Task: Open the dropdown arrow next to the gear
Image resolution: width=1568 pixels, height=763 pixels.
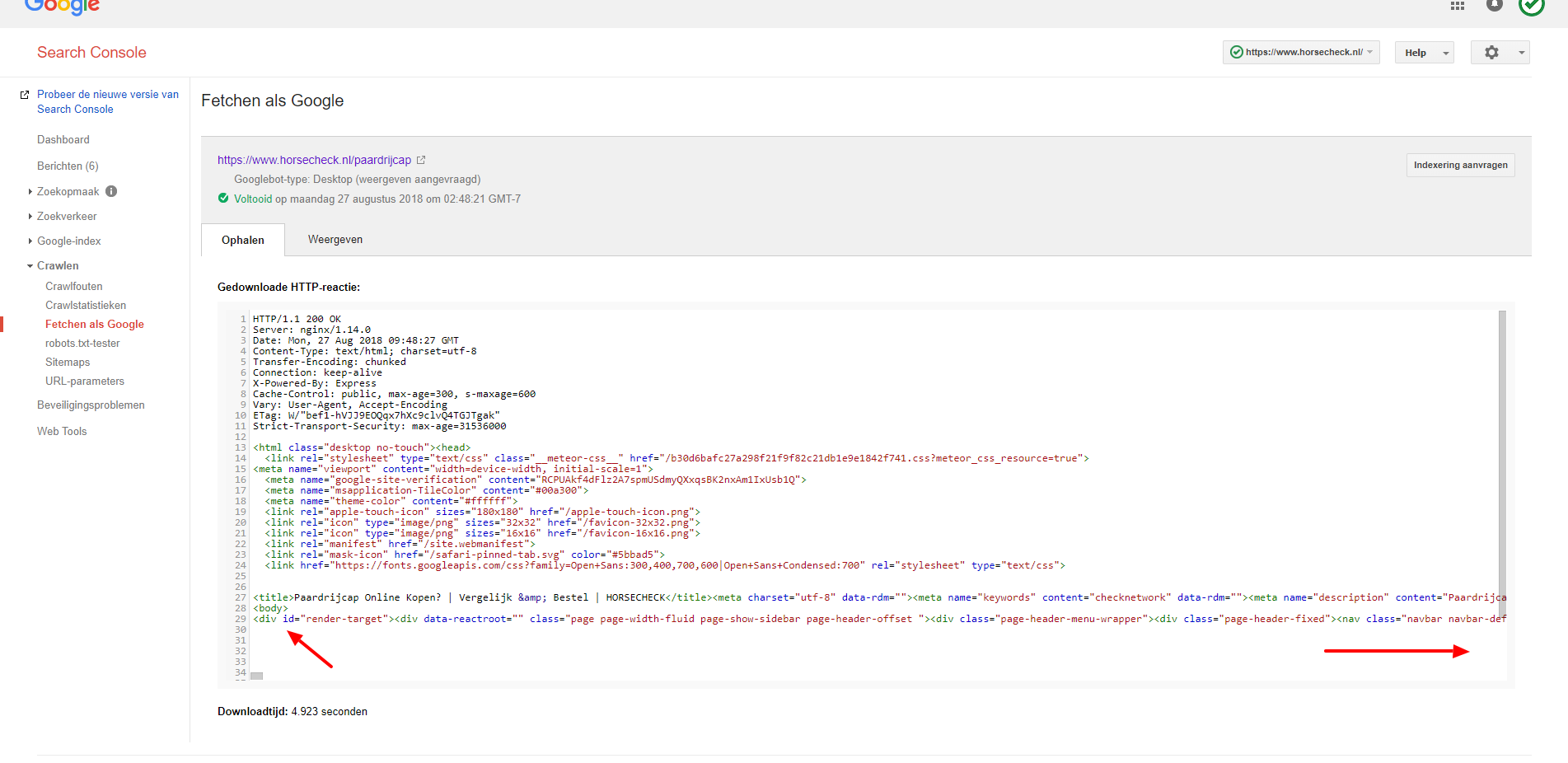Action: 1521,53
